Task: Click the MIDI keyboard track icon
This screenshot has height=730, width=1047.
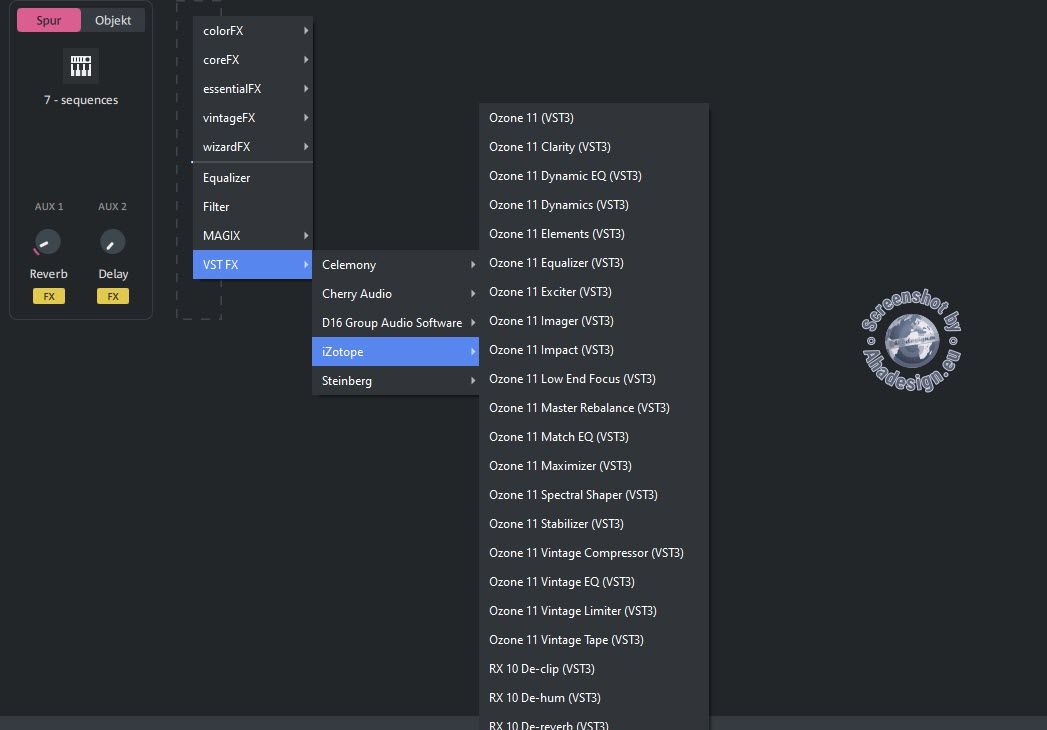Action: click(81, 65)
